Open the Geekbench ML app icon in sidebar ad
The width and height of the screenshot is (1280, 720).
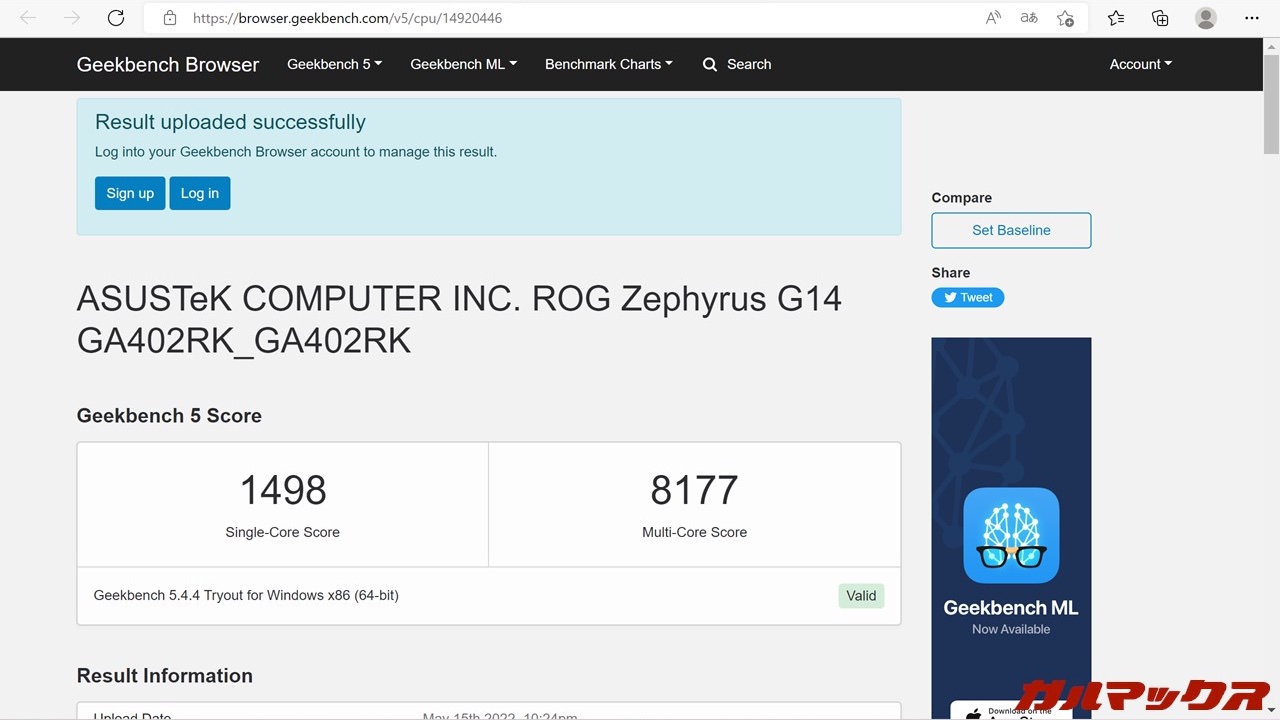click(1011, 535)
